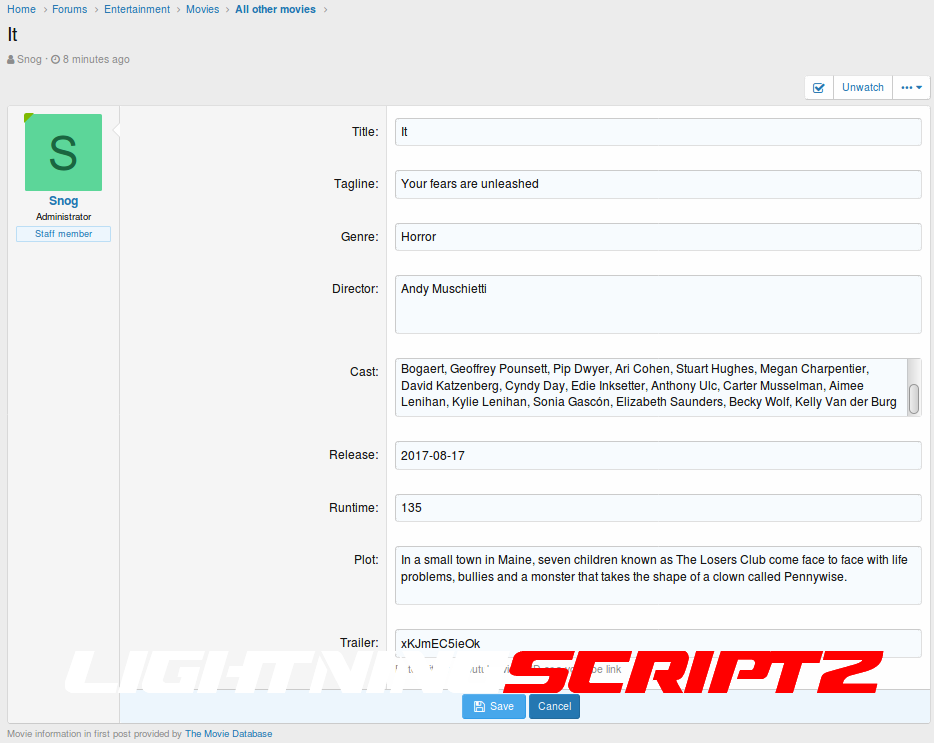This screenshot has height=743, width=934.
Task: Click the Runtime field showing 135
Action: click(657, 508)
